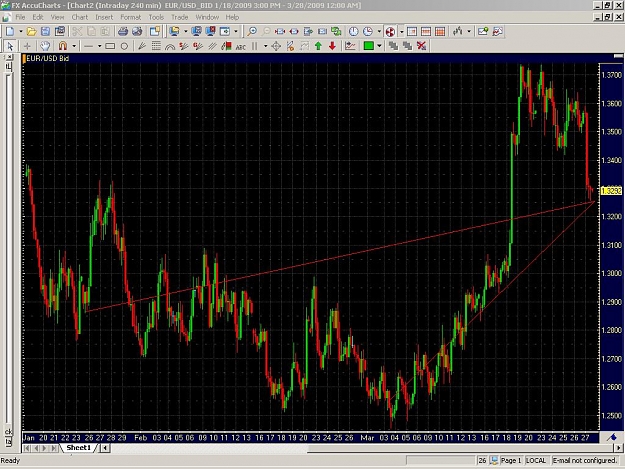Click the orange full grid icon

tap(440, 31)
